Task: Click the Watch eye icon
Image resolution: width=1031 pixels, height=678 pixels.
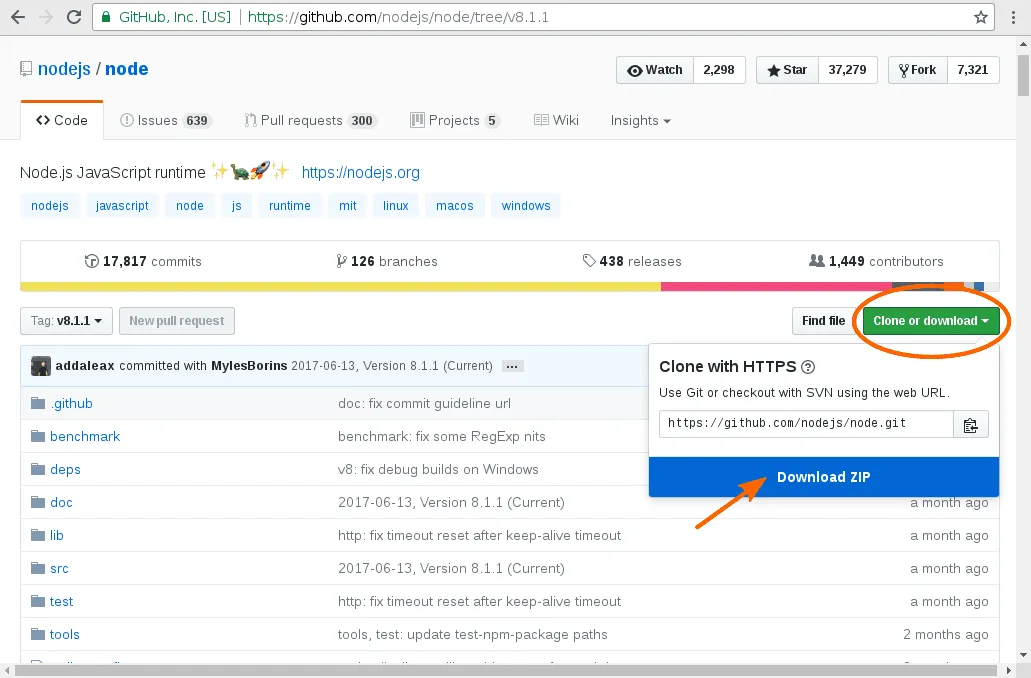Action: 634,70
